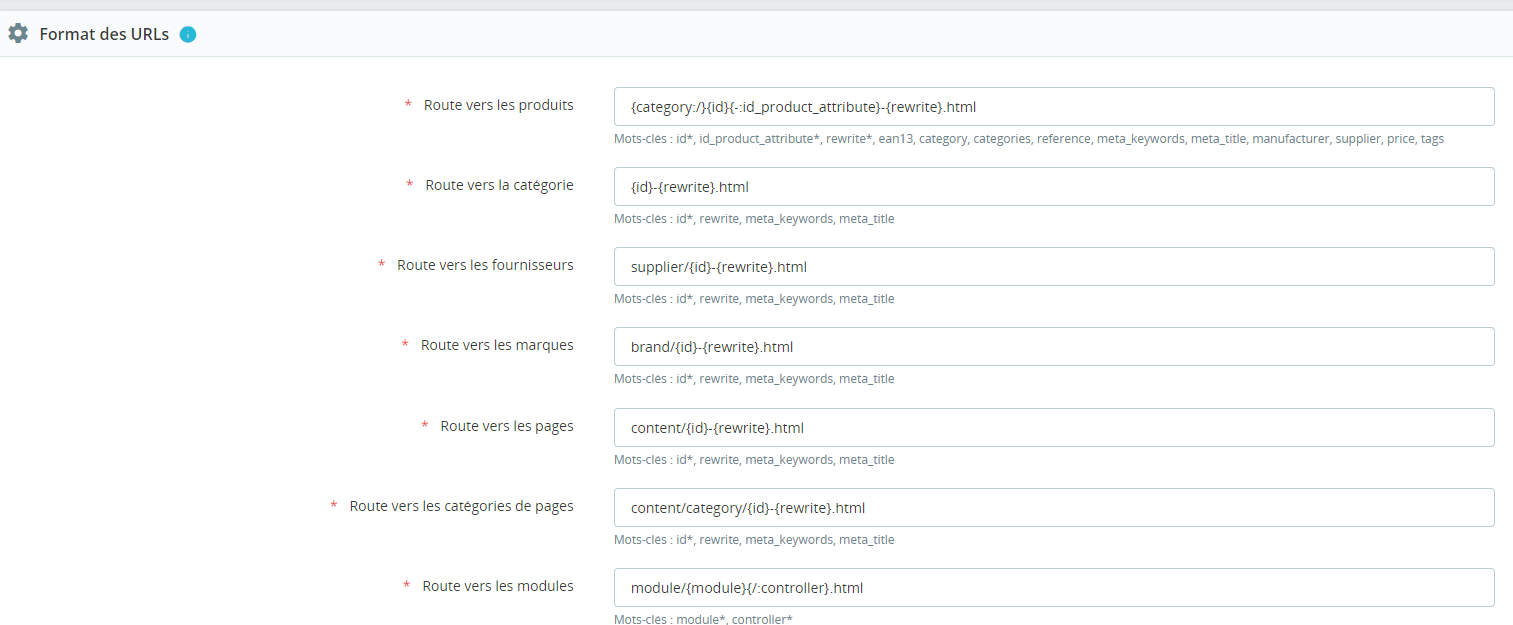Click the Route vers les fournisseurs input
This screenshot has height=625, width=1513.
[1054, 266]
